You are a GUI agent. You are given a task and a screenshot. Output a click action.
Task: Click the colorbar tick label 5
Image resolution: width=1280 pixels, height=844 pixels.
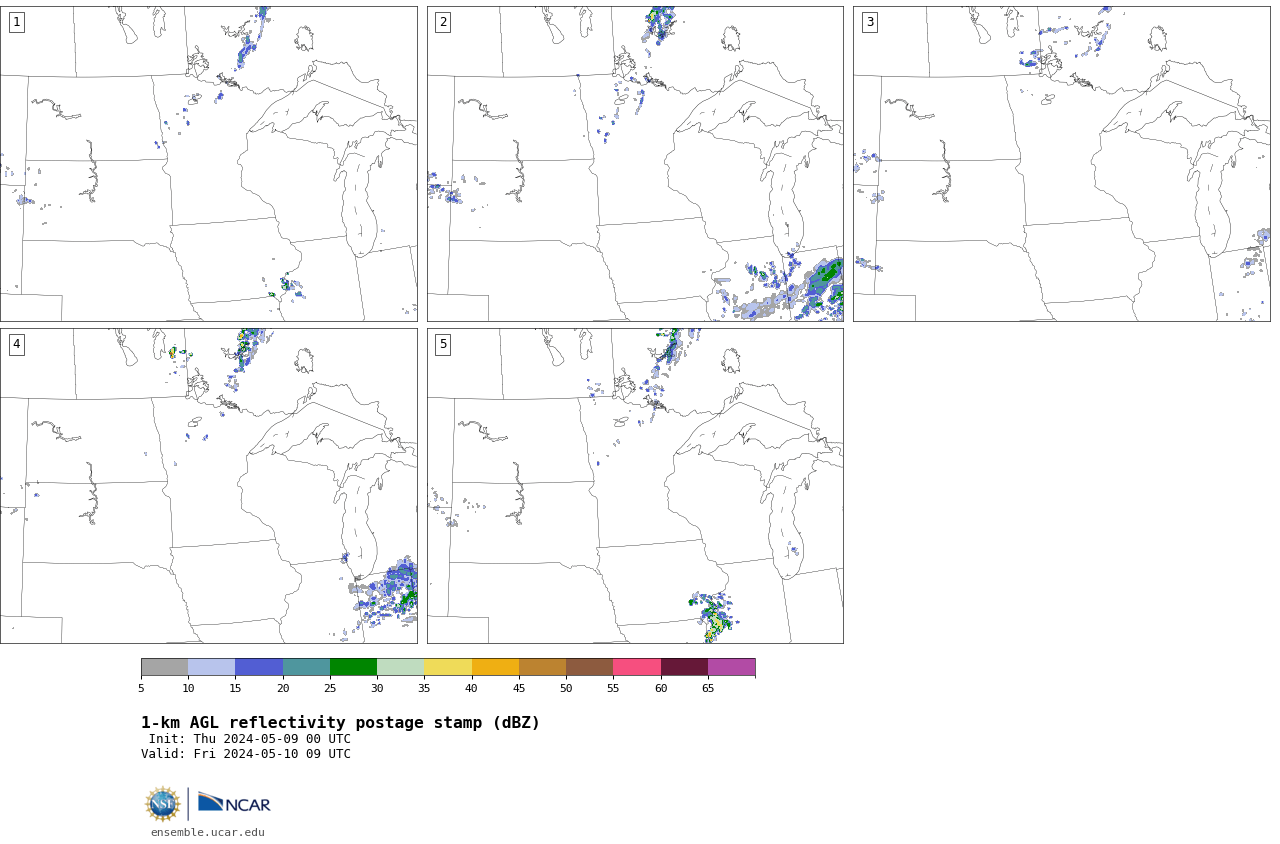[x=141, y=688]
